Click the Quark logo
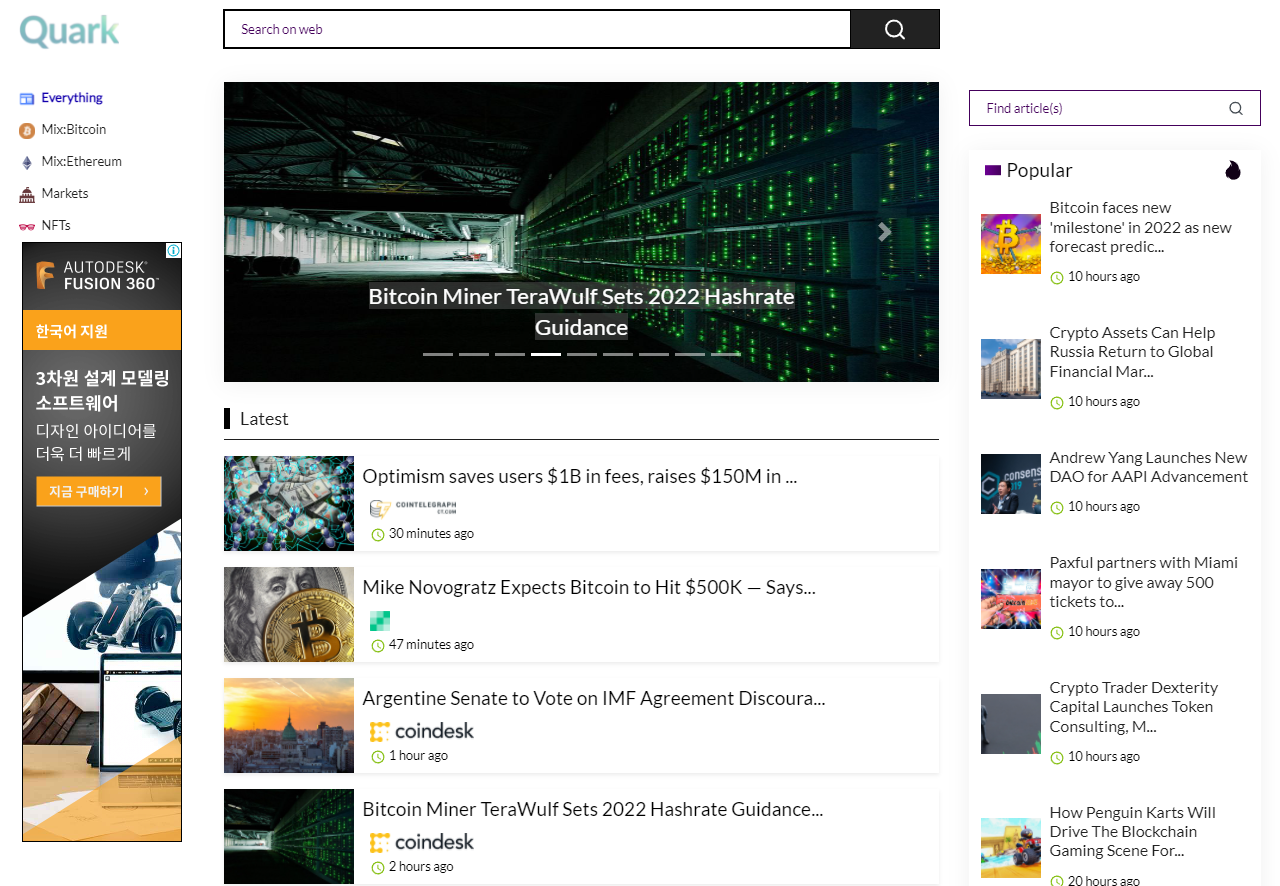This screenshot has width=1280, height=886. coord(69,31)
